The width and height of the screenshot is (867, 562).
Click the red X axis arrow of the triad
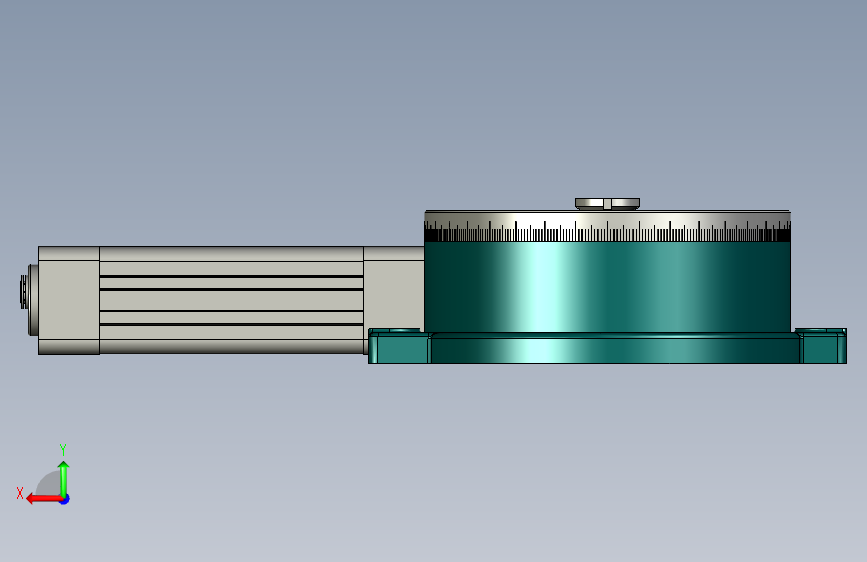tap(44, 499)
